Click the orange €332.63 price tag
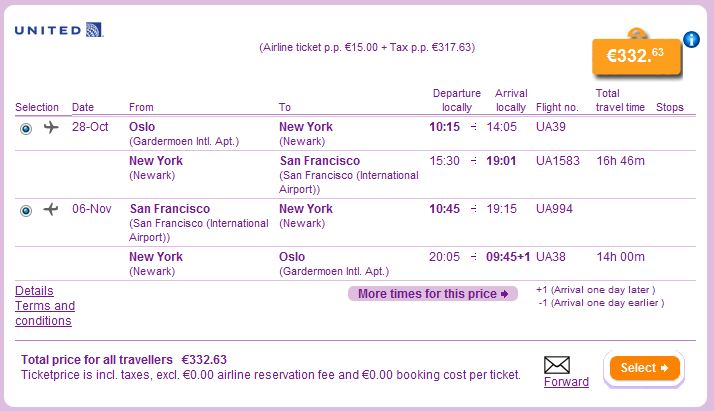714x411 pixels. 636,56
